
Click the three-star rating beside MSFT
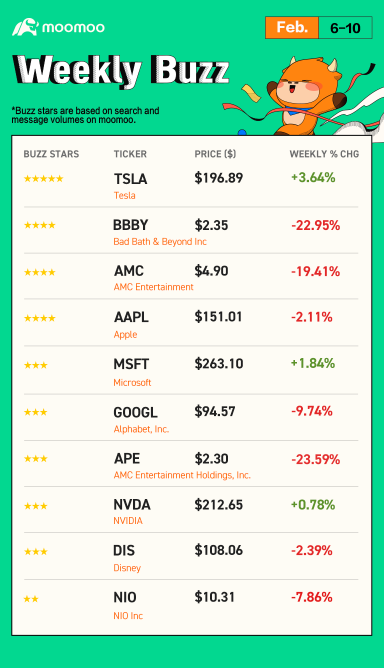(x=36, y=365)
